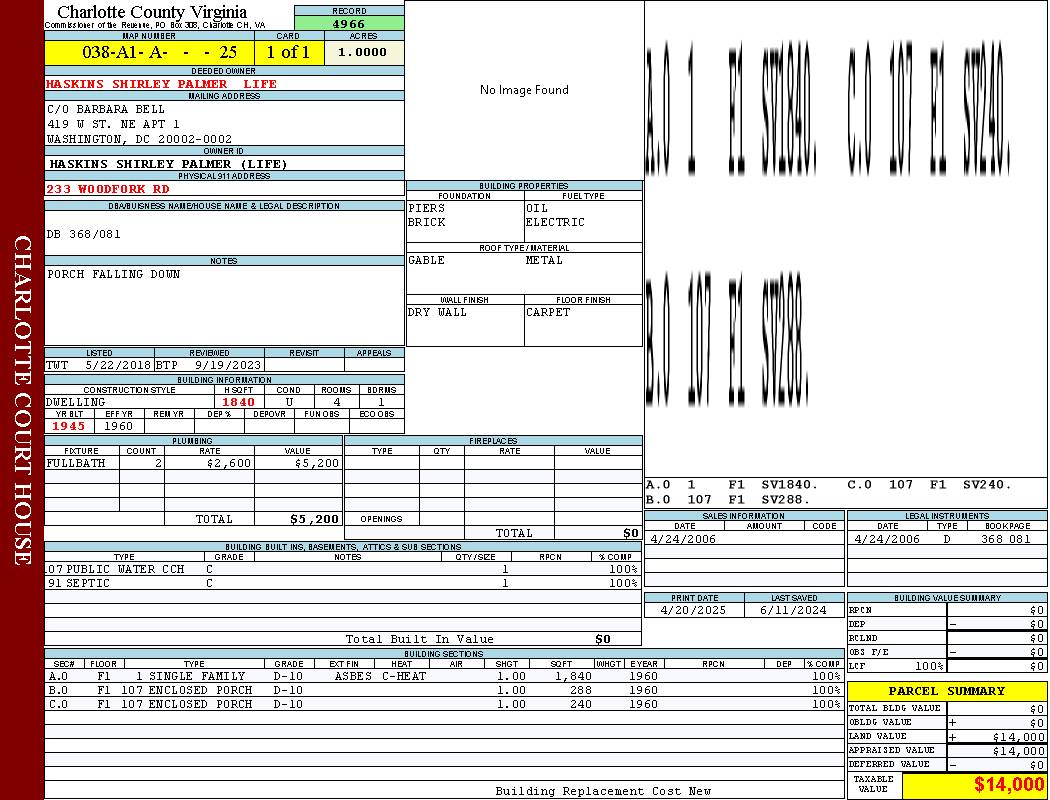Click the effective year 1960 under EFF YR

(x=119, y=426)
